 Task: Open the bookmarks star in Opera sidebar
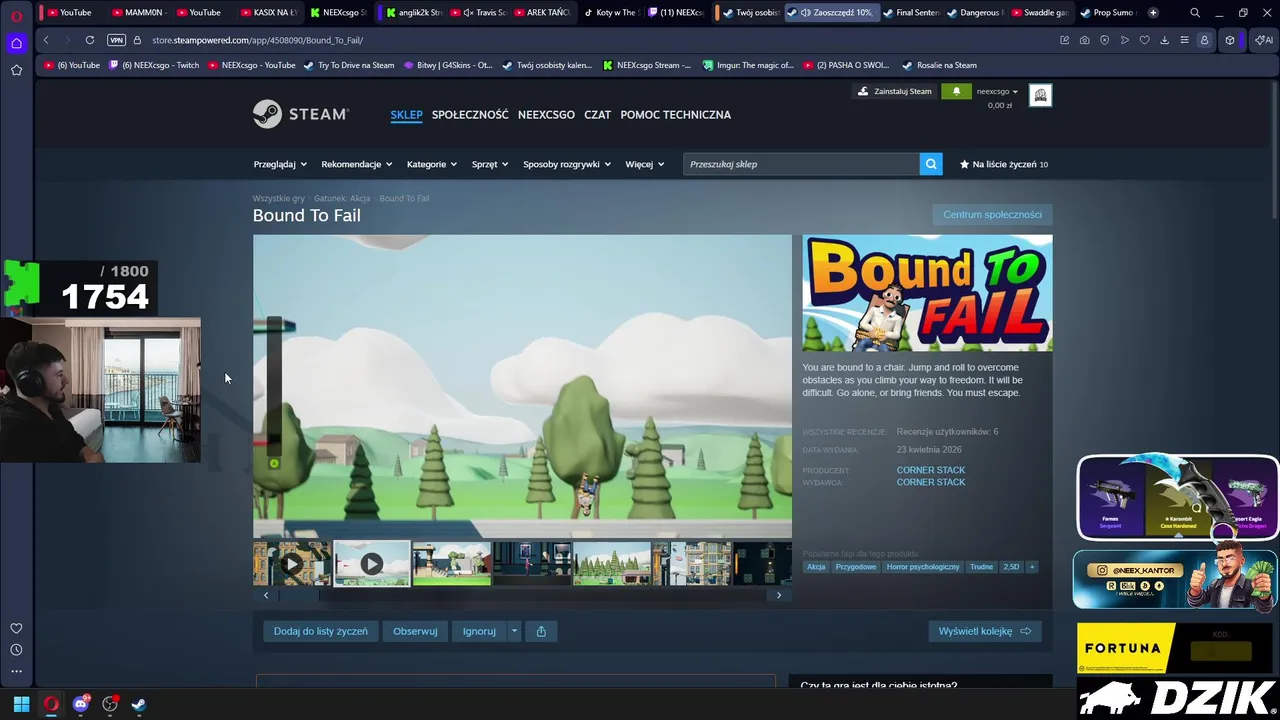16,70
